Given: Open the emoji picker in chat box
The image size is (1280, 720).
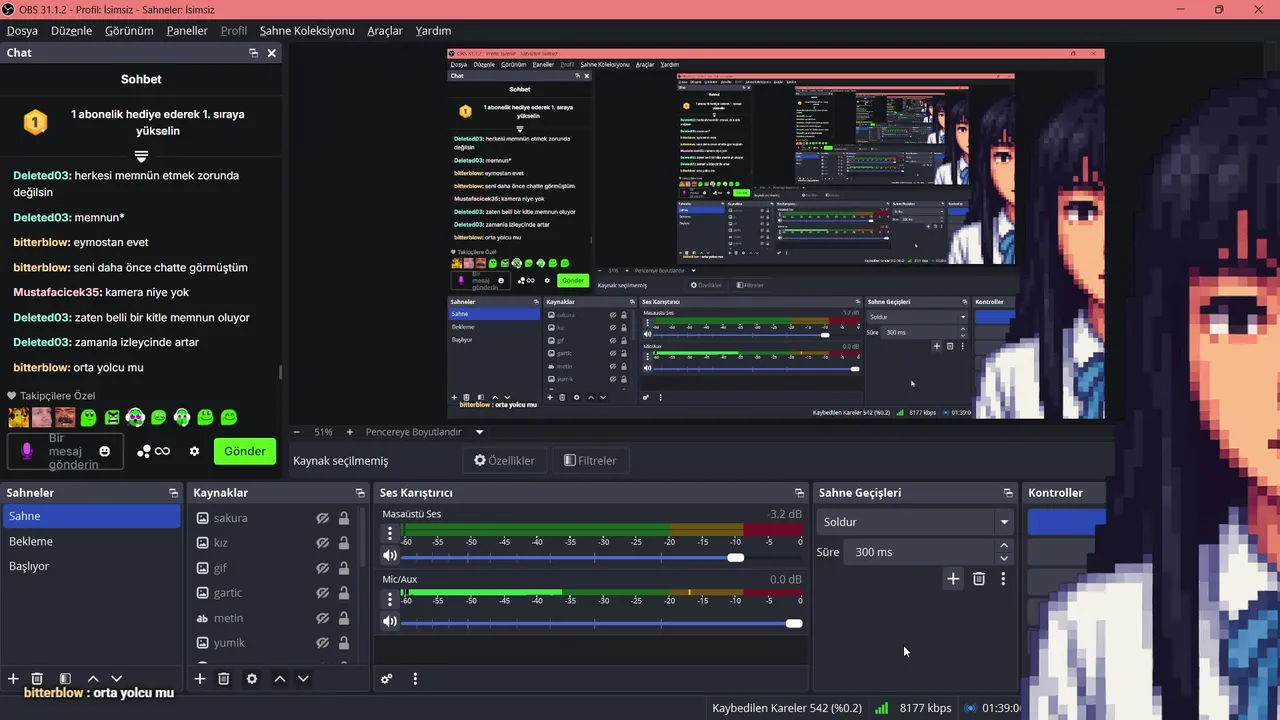Looking at the screenshot, I should [104, 451].
